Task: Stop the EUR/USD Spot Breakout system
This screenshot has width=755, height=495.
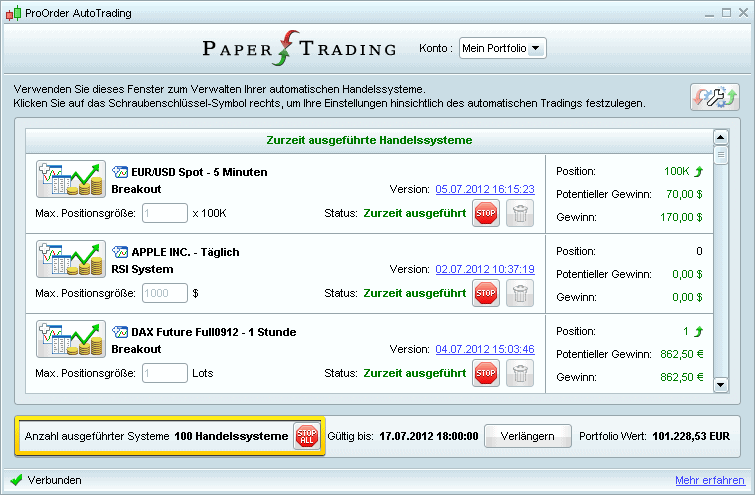Action: point(486,213)
